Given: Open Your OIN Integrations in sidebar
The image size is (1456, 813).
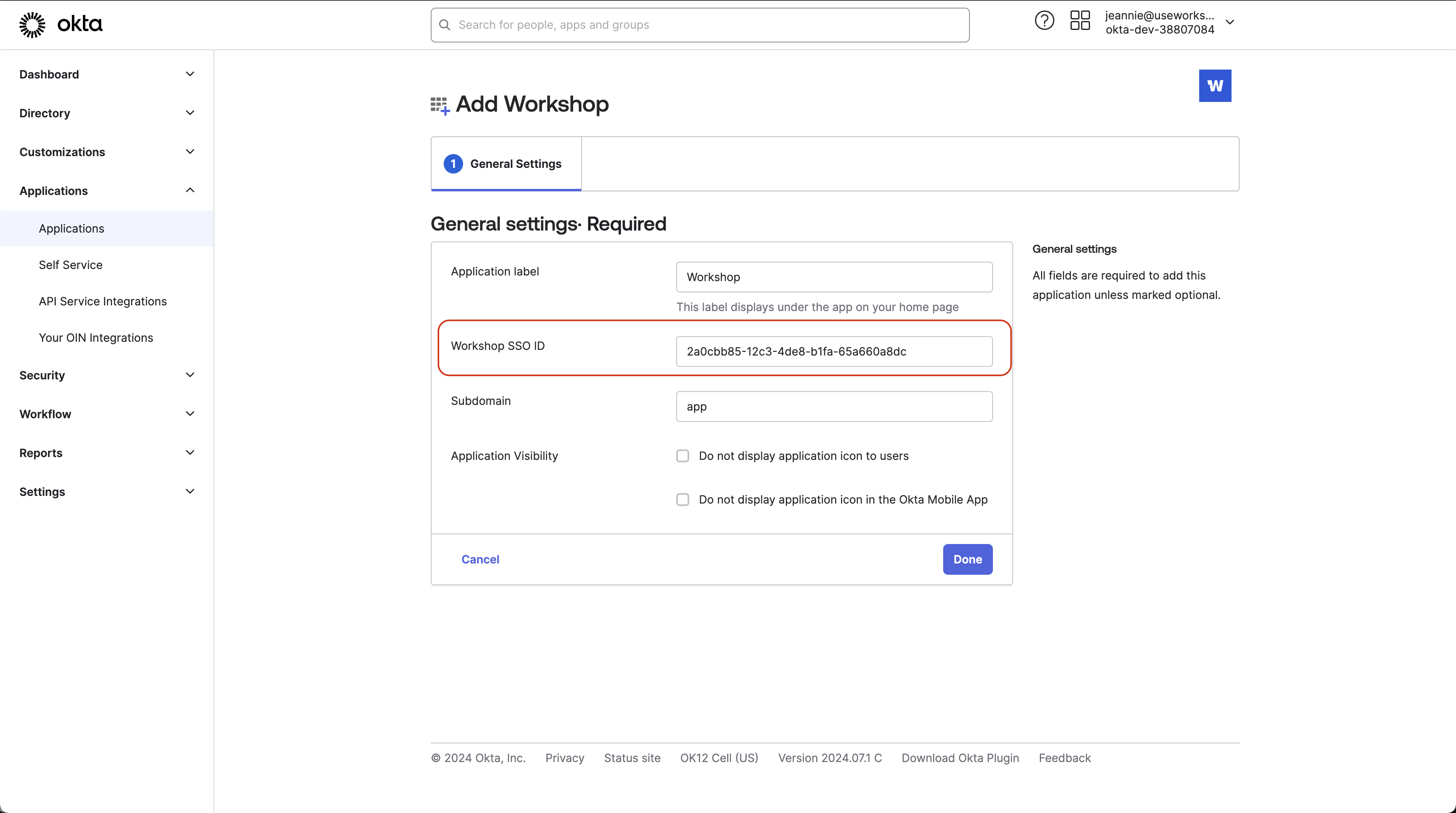Looking at the screenshot, I should pyautogui.click(x=96, y=337).
